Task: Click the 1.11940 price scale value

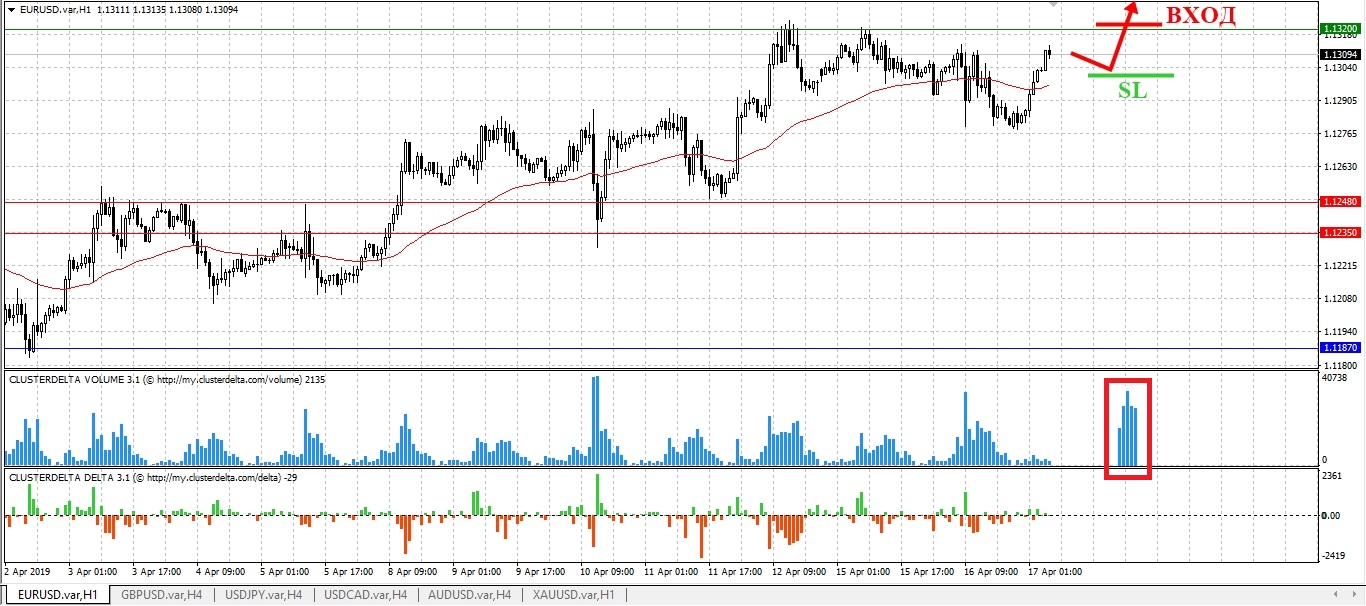Action: pyautogui.click(x=1339, y=332)
